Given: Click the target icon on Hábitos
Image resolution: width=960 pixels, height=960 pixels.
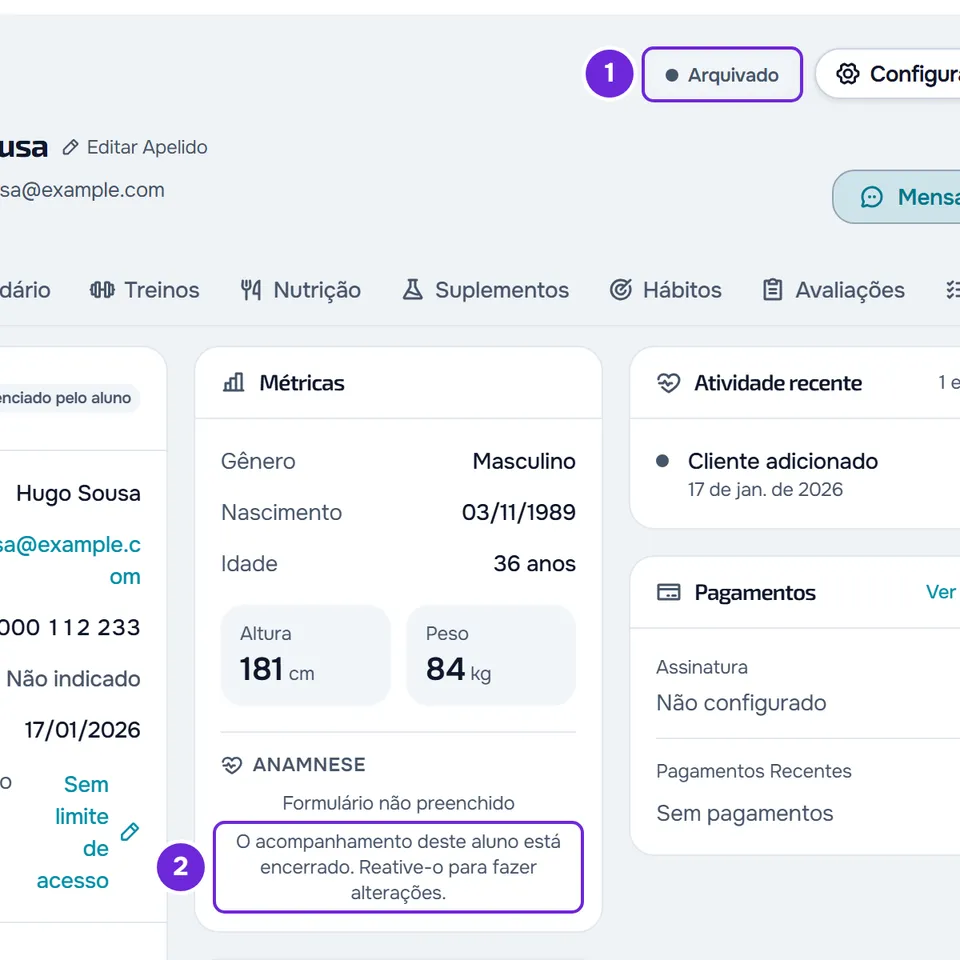Looking at the screenshot, I should [x=621, y=290].
